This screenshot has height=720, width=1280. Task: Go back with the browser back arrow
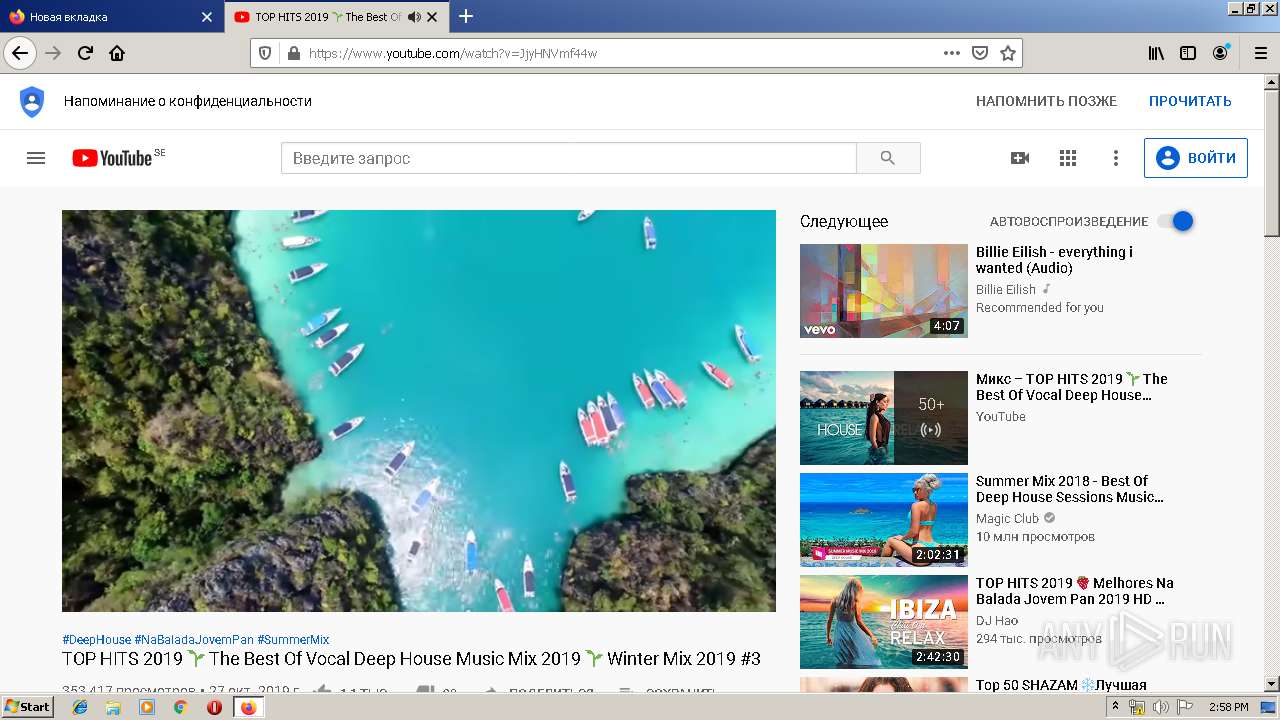[x=20, y=53]
